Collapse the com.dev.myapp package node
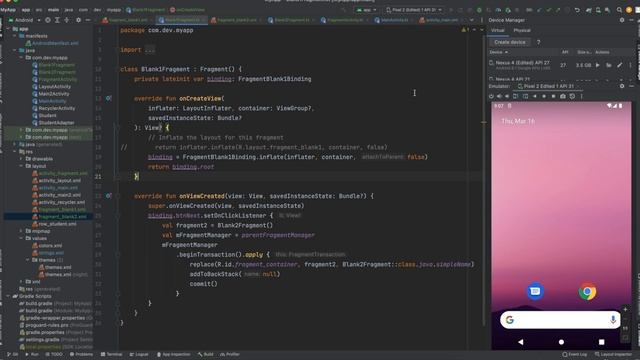The width and height of the screenshot is (640, 360). [22, 58]
